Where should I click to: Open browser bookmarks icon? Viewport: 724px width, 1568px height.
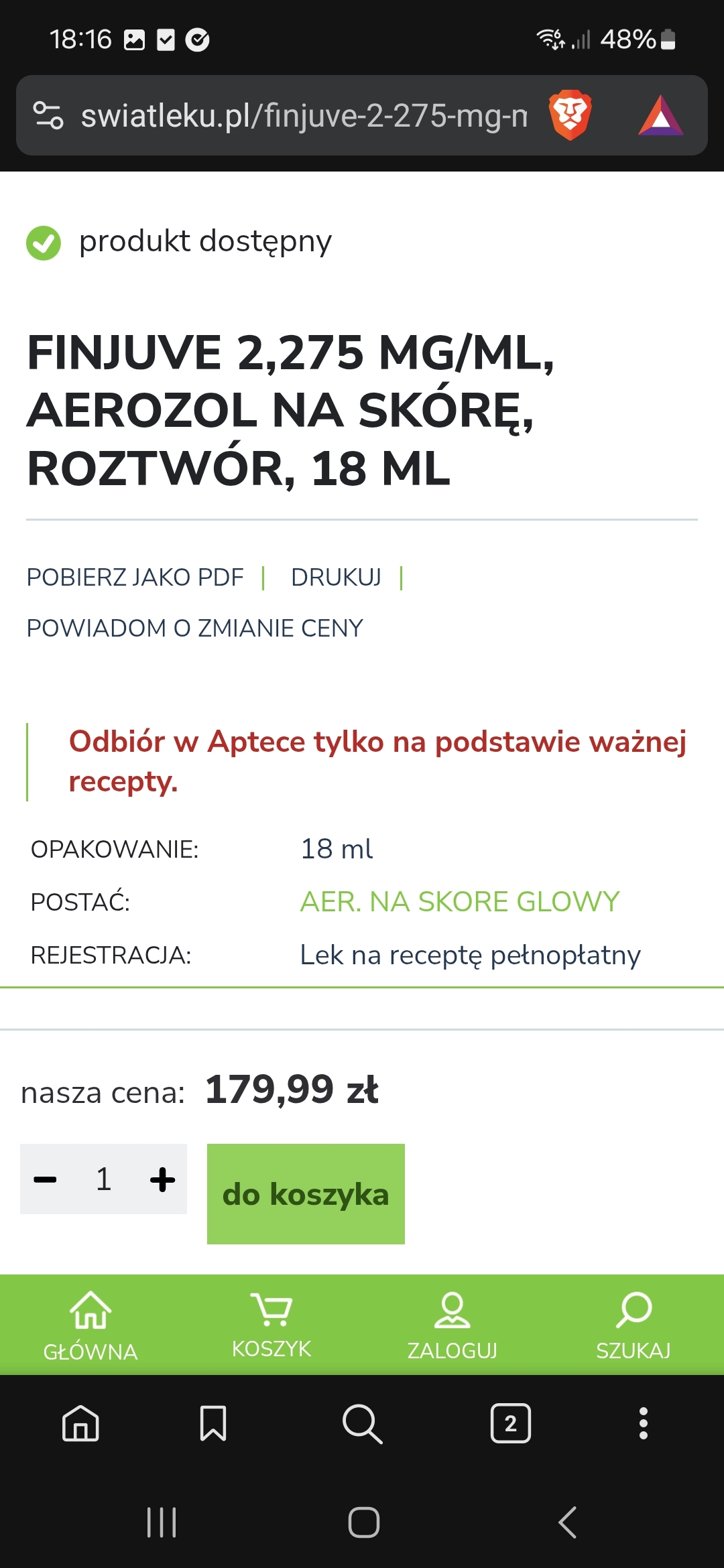(213, 1423)
